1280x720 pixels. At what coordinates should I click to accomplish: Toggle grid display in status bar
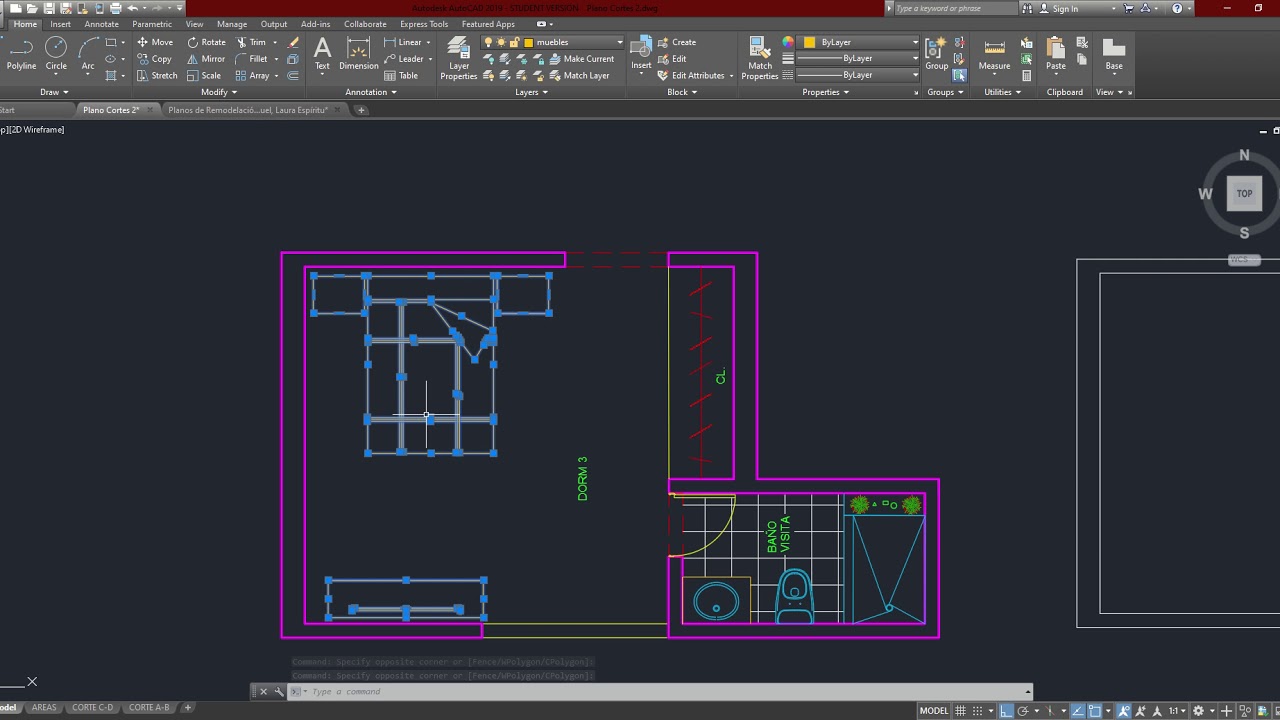click(x=960, y=711)
